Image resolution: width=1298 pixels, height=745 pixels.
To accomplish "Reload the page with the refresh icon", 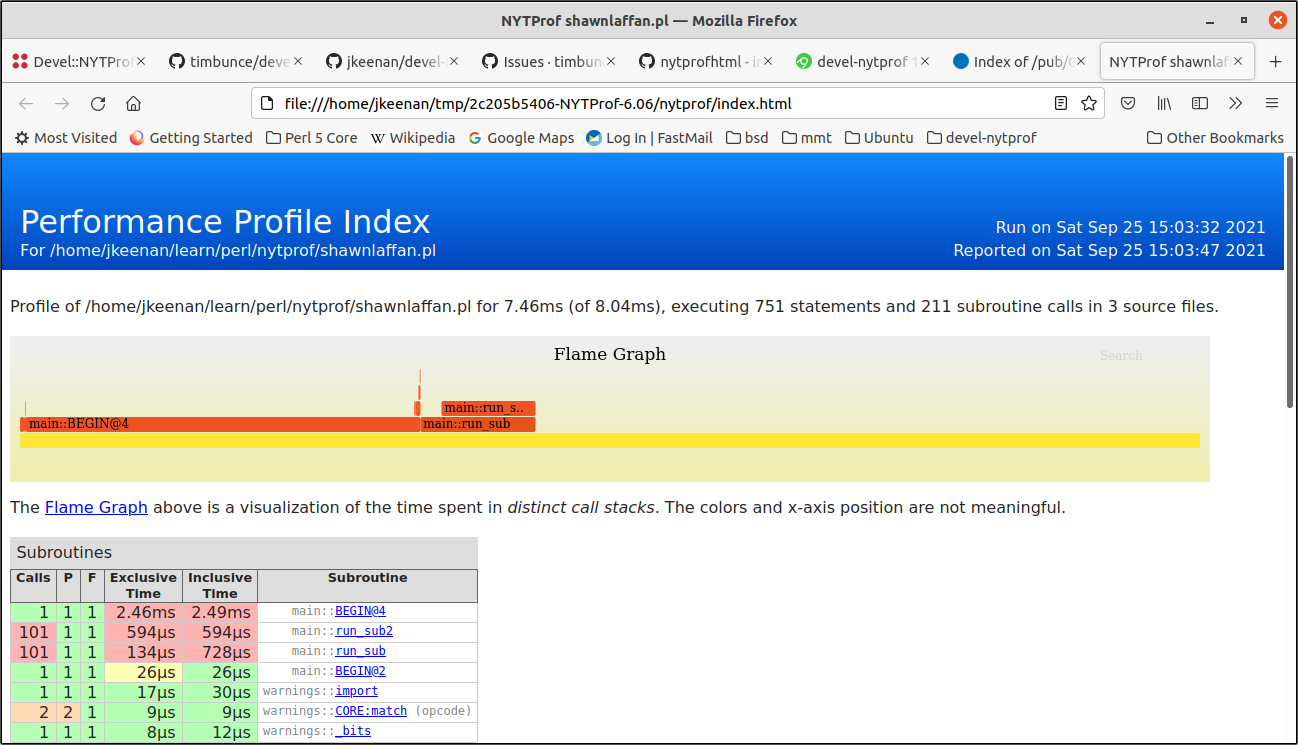I will [x=98, y=103].
